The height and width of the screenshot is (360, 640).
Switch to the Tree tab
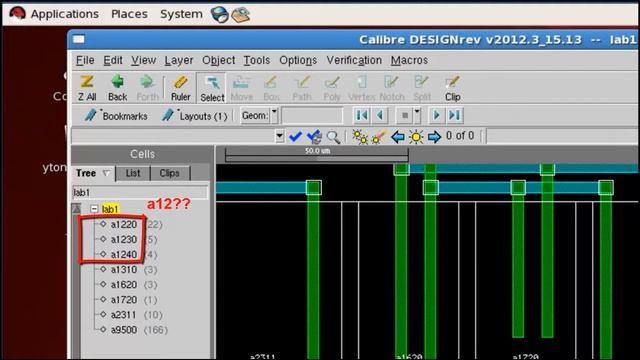[x=93, y=173]
